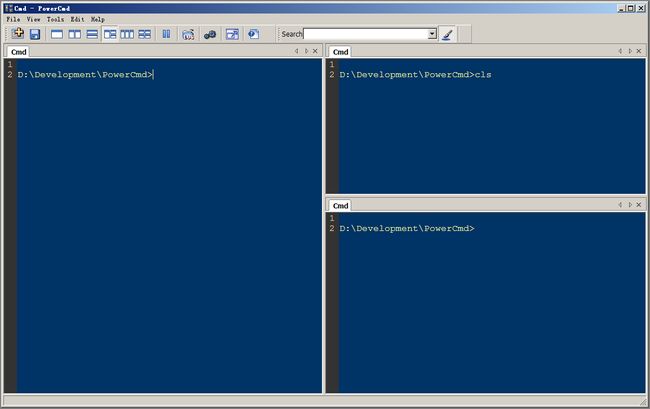Click inside the Search input field

point(366,34)
